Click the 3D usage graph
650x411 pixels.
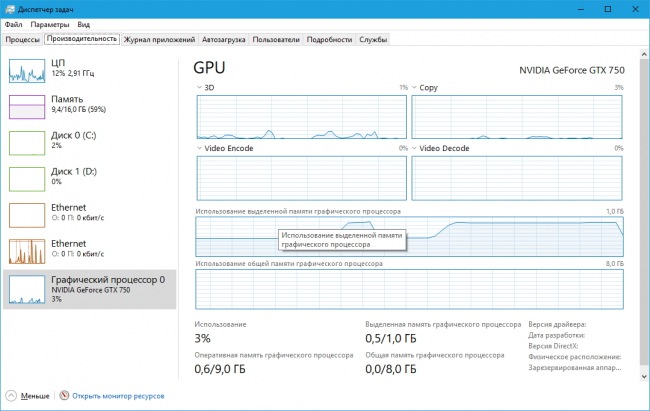coord(301,117)
